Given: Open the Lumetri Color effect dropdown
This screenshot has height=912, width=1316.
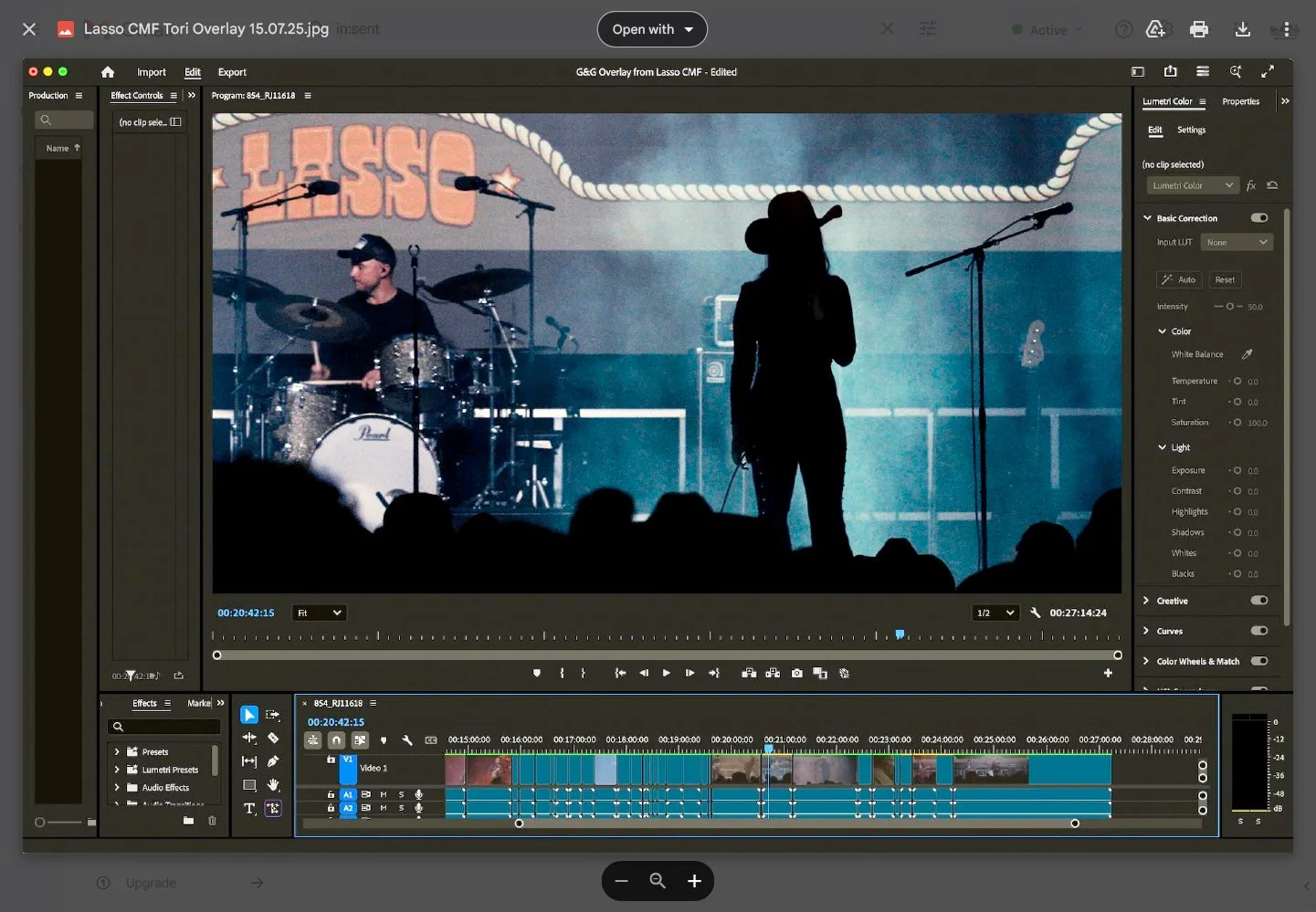Looking at the screenshot, I should 1193,185.
